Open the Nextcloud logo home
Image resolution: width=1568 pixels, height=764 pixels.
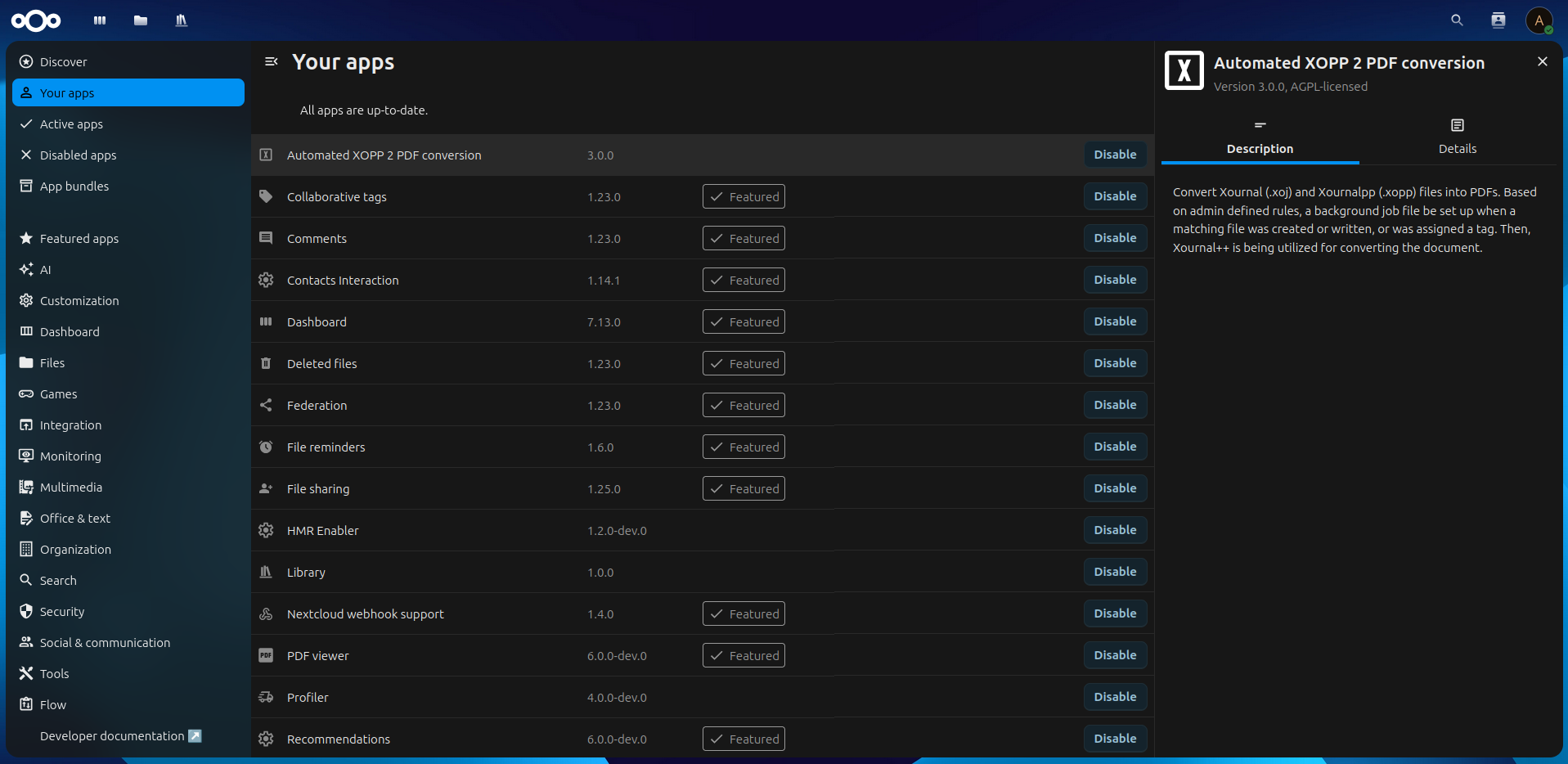pyautogui.click(x=36, y=20)
